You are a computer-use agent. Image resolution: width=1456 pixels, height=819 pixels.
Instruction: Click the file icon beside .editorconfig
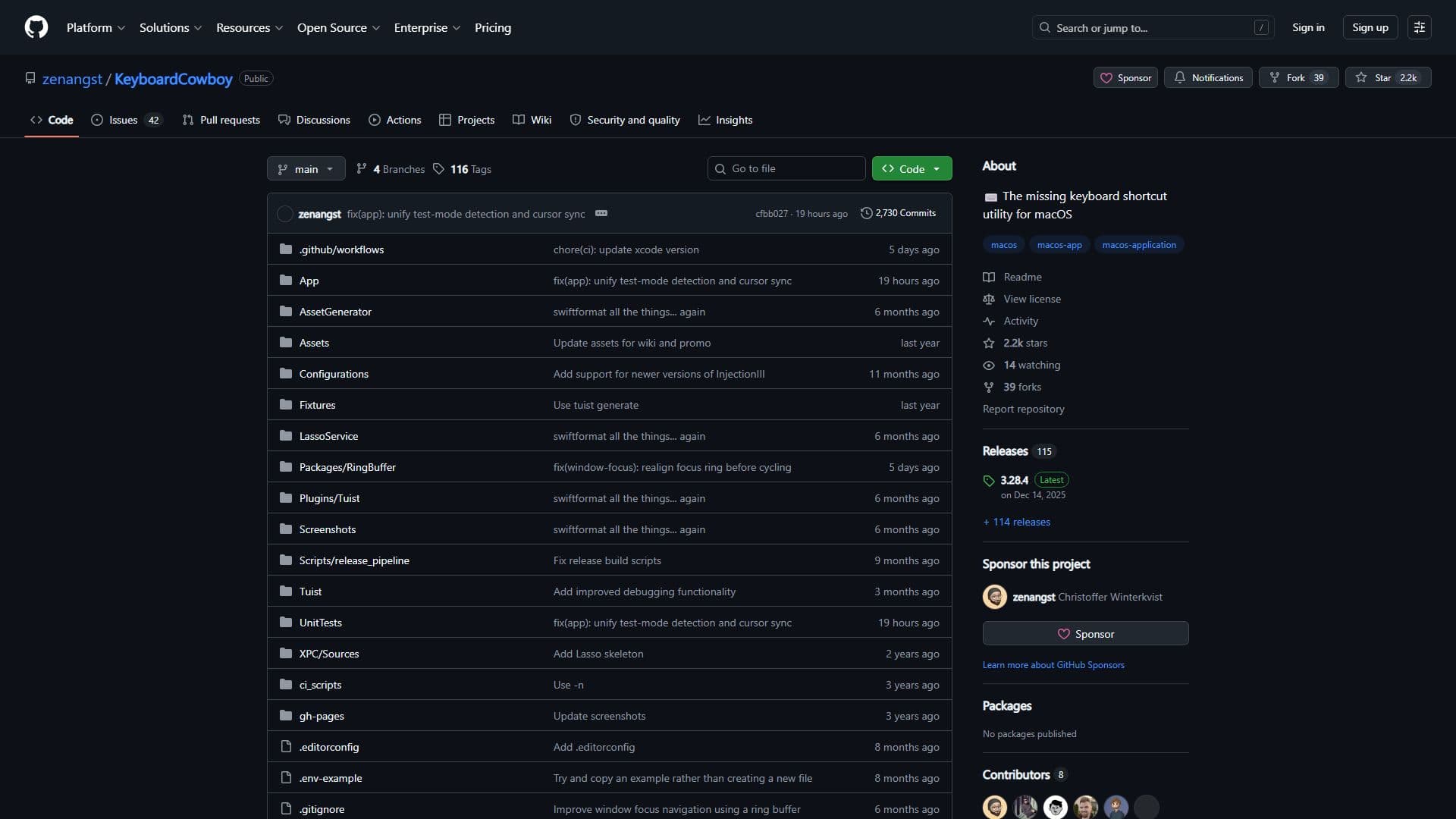tap(286, 747)
